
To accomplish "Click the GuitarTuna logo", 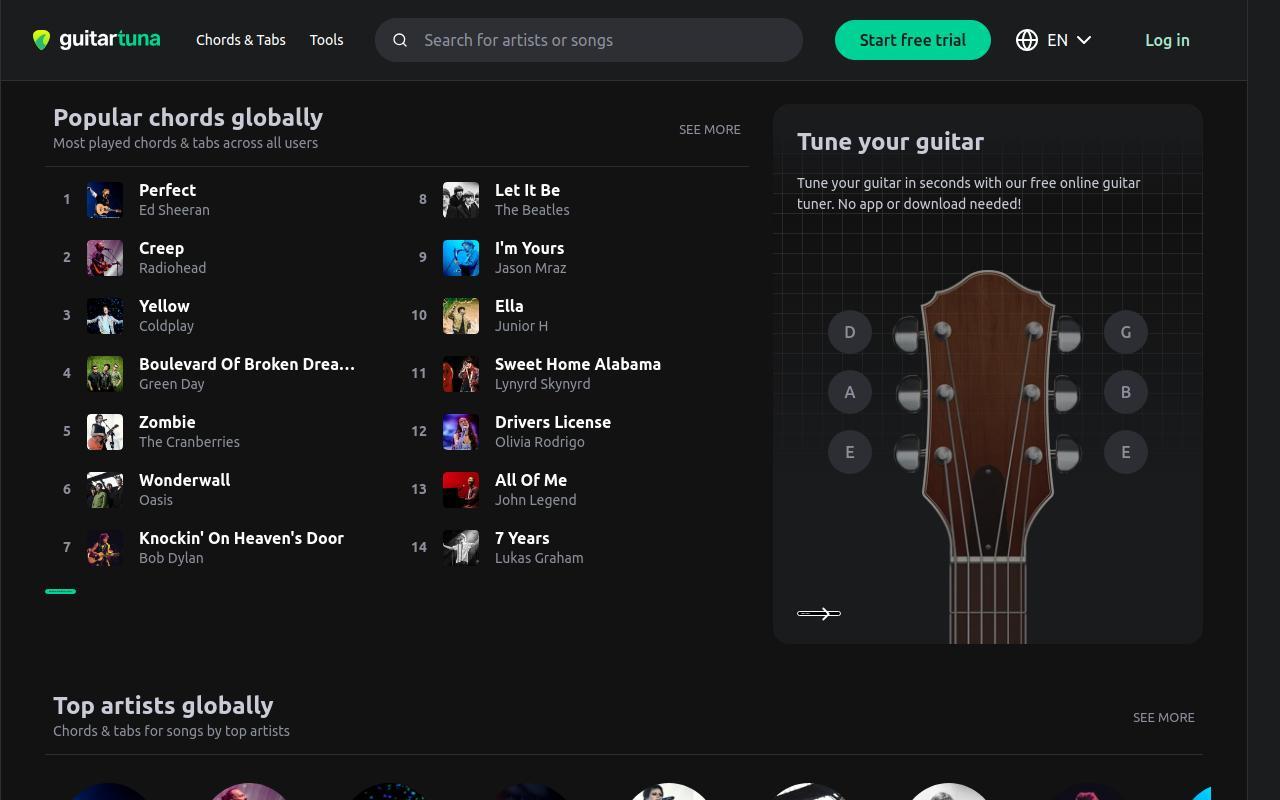I will pos(96,40).
